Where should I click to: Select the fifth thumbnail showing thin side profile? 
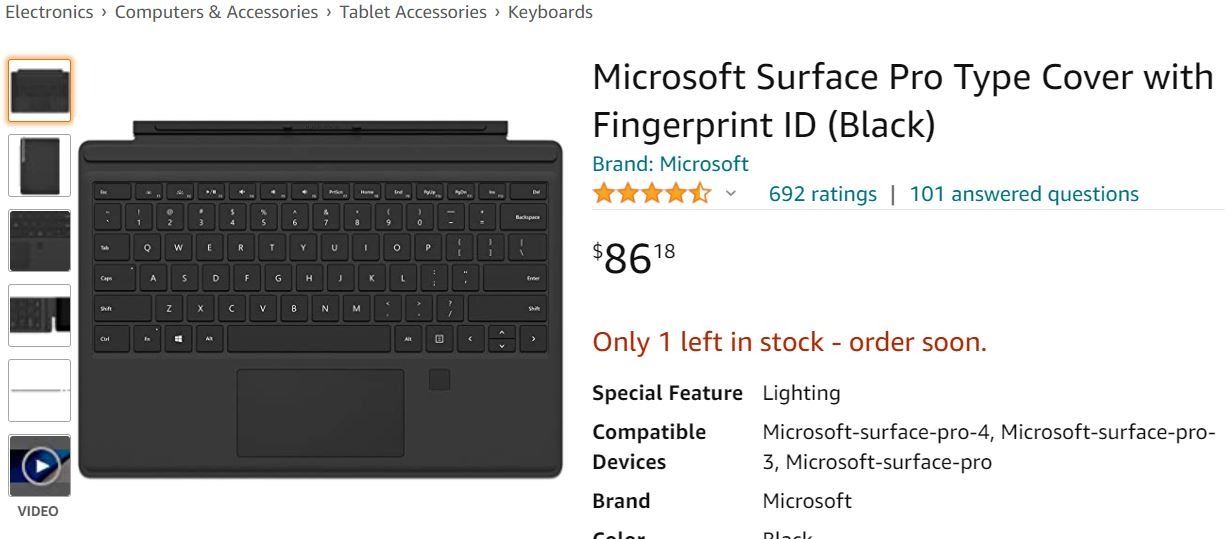(x=40, y=391)
